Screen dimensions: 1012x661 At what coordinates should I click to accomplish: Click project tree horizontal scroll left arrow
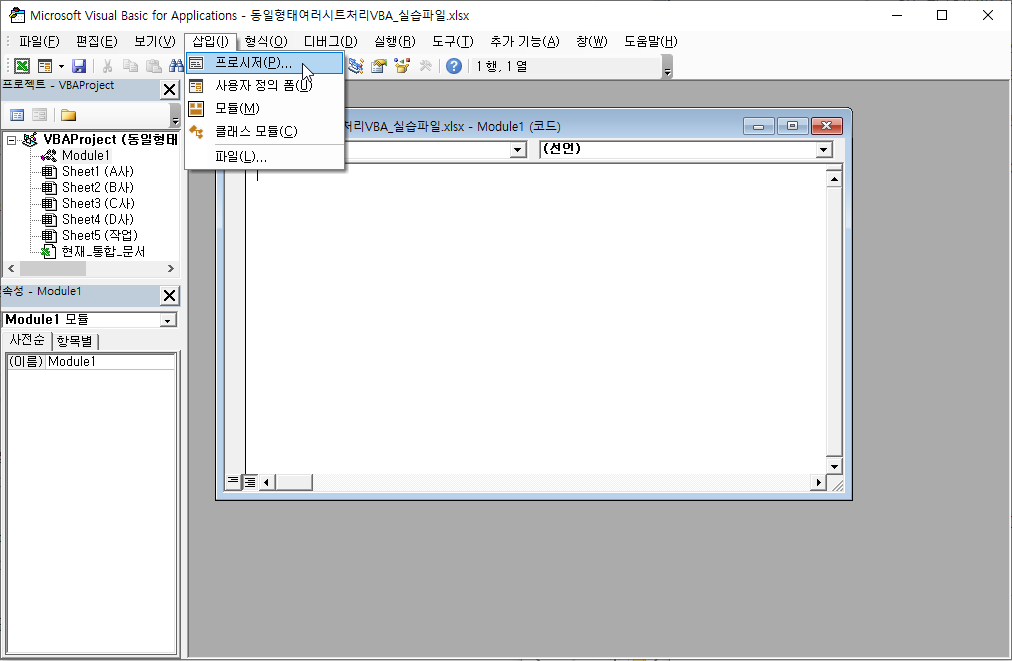pos(11,268)
